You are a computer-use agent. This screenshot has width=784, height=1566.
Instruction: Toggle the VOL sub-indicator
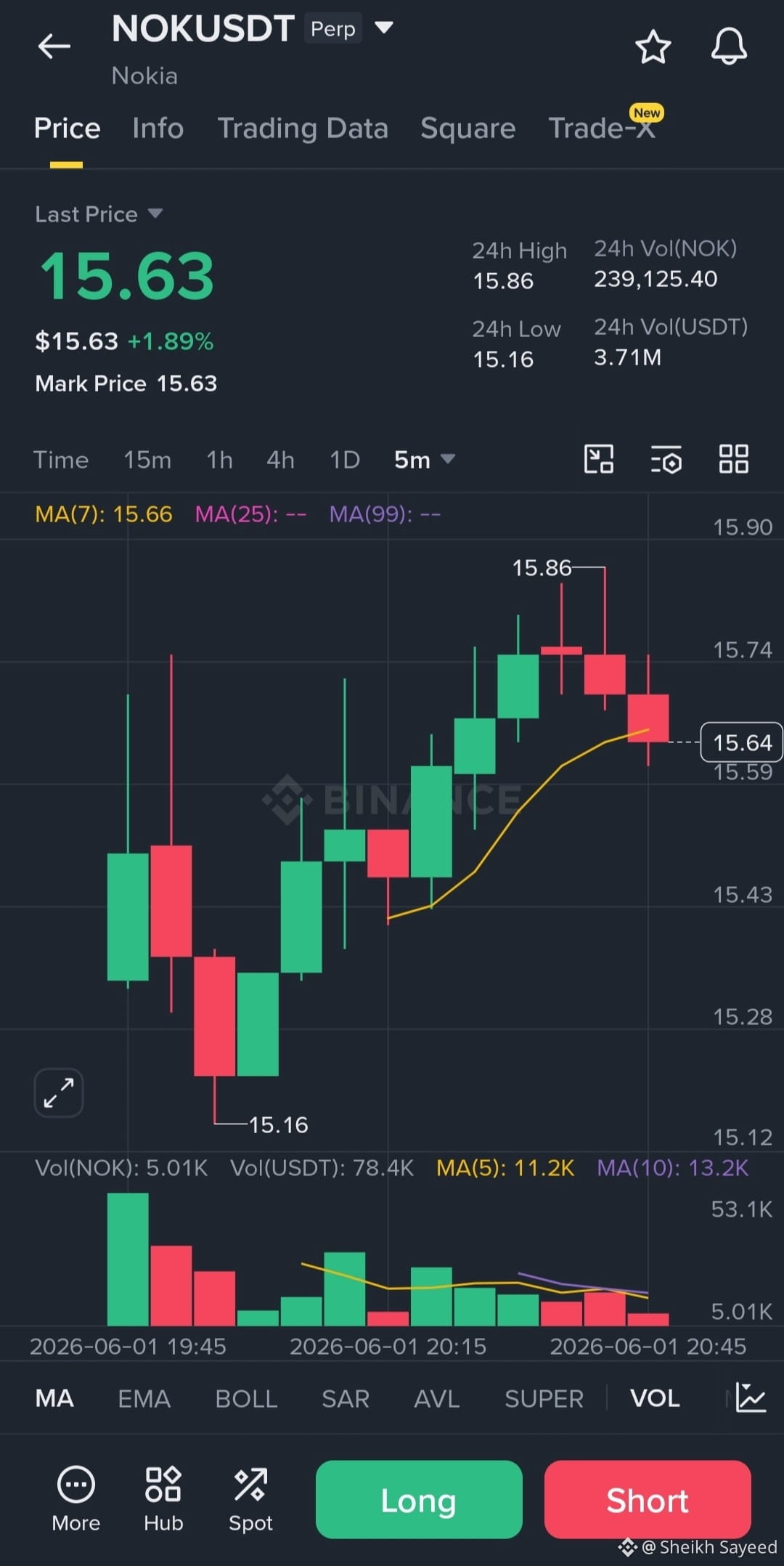pos(655,1398)
